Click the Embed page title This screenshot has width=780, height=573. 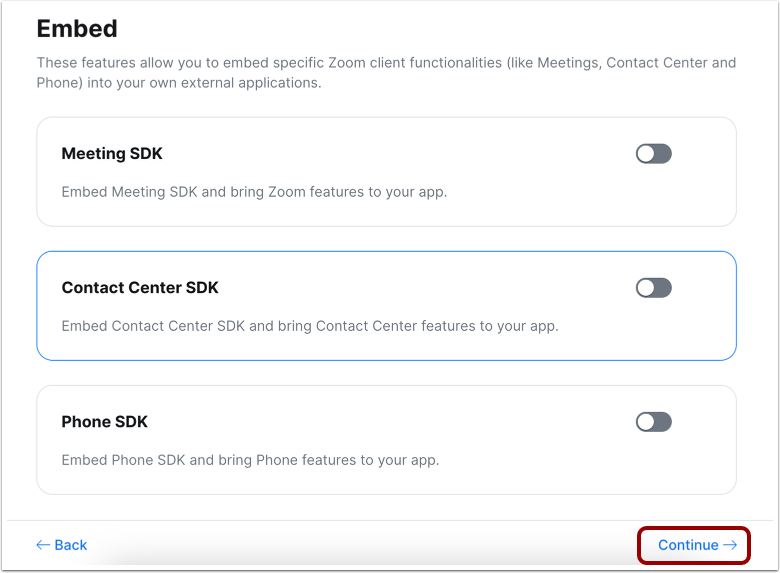(x=77, y=28)
